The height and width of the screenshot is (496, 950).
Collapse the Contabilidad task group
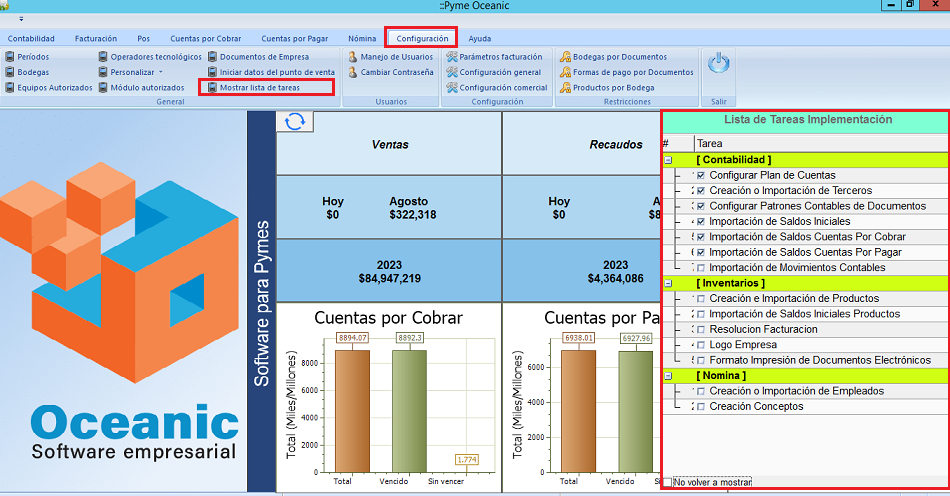tap(668, 160)
